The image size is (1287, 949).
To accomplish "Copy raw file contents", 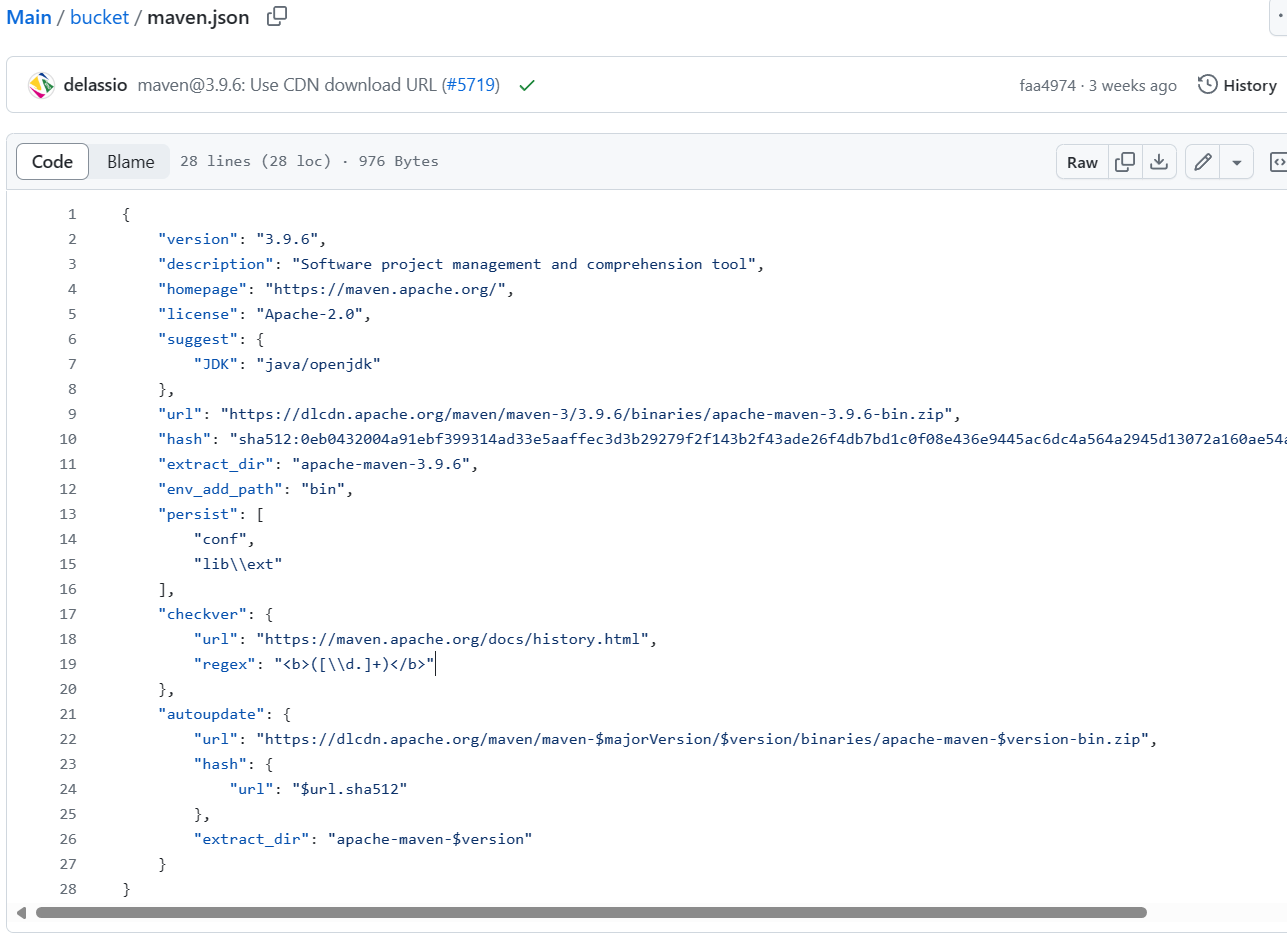I will (x=1125, y=162).
